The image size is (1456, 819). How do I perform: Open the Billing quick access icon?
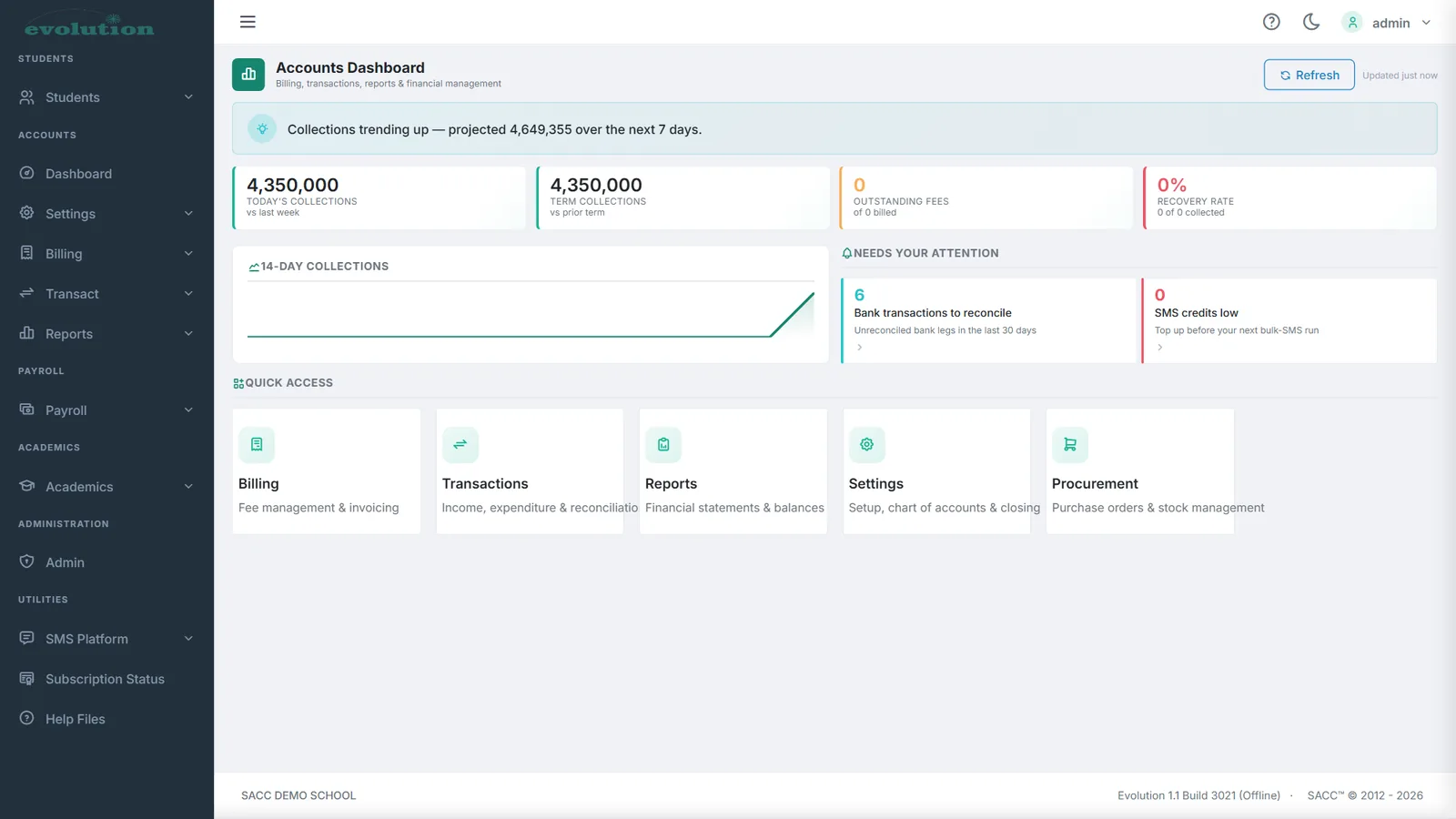[257, 444]
